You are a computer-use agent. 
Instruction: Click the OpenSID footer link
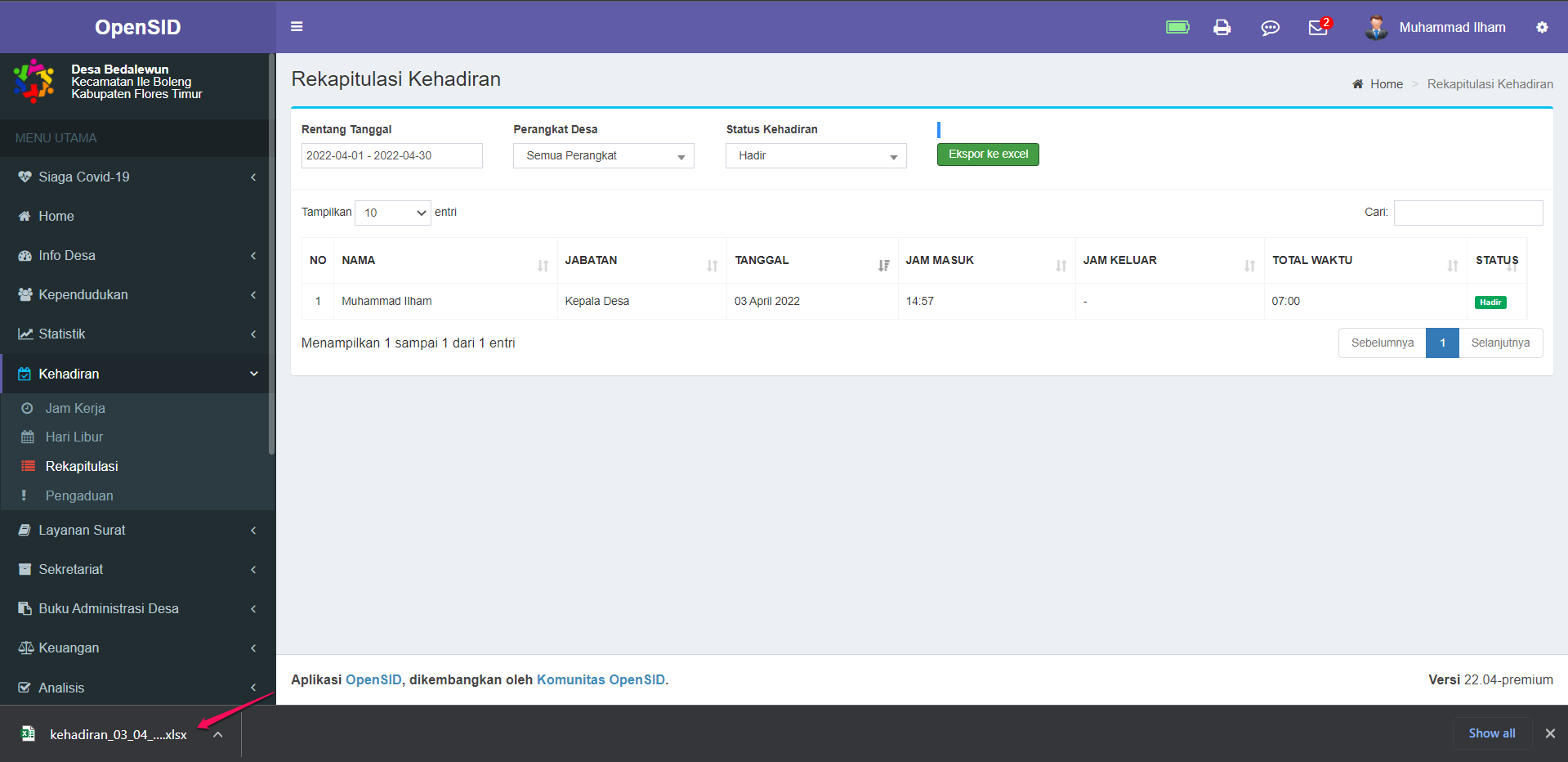pyautogui.click(x=373, y=679)
